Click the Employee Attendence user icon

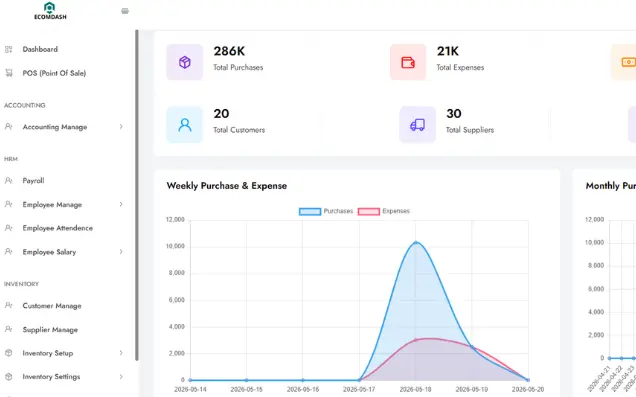click(9, 228)
